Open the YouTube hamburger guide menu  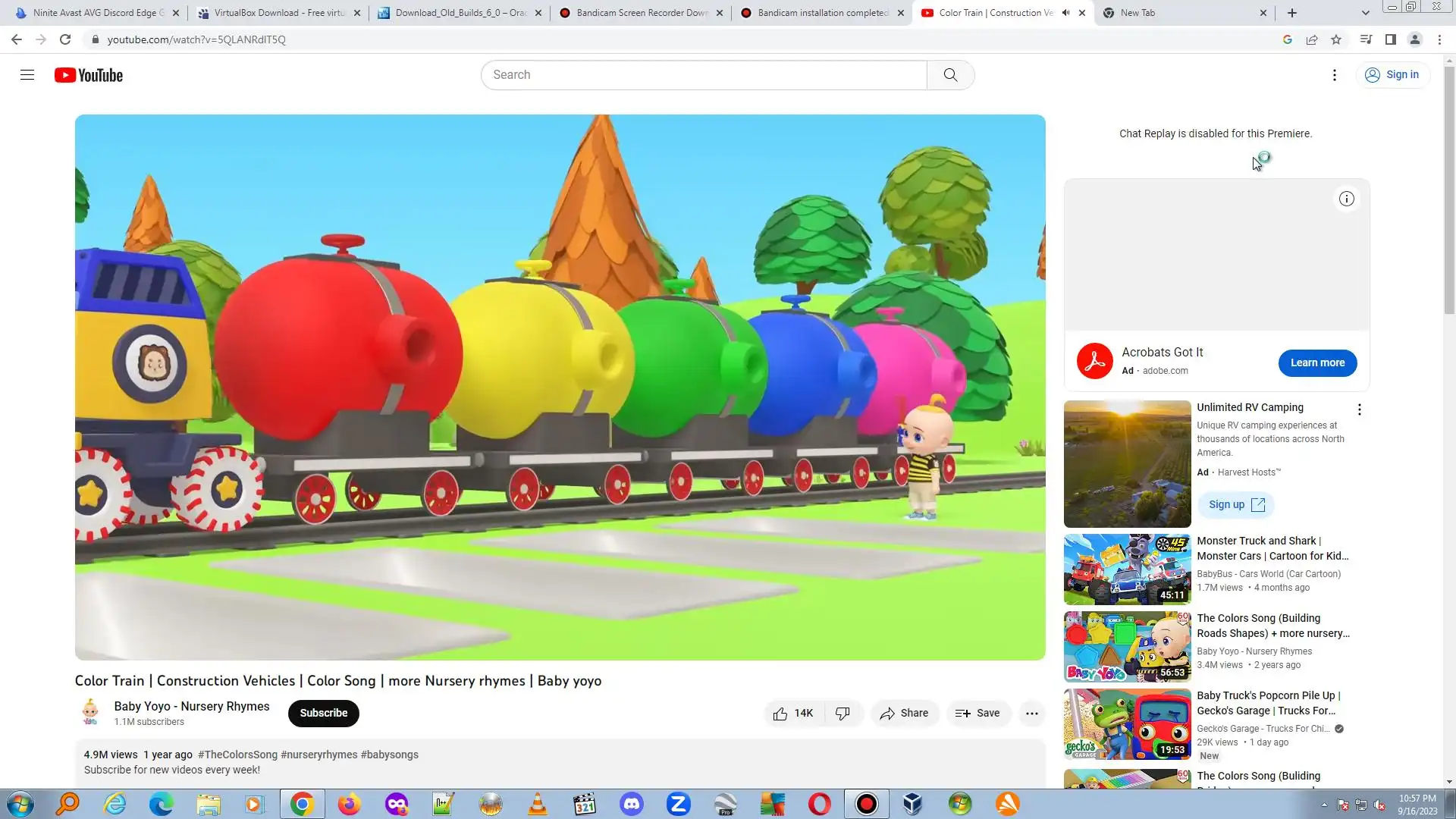tap(27, 75)
